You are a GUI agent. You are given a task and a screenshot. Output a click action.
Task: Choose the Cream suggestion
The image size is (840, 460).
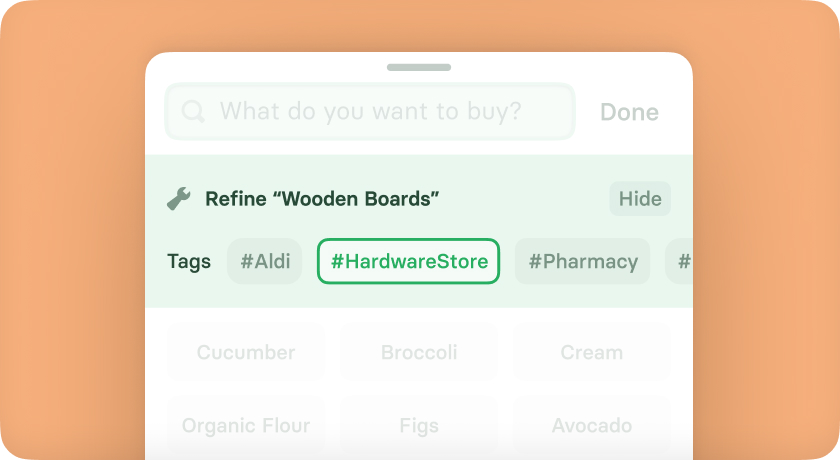click(592, 352)
